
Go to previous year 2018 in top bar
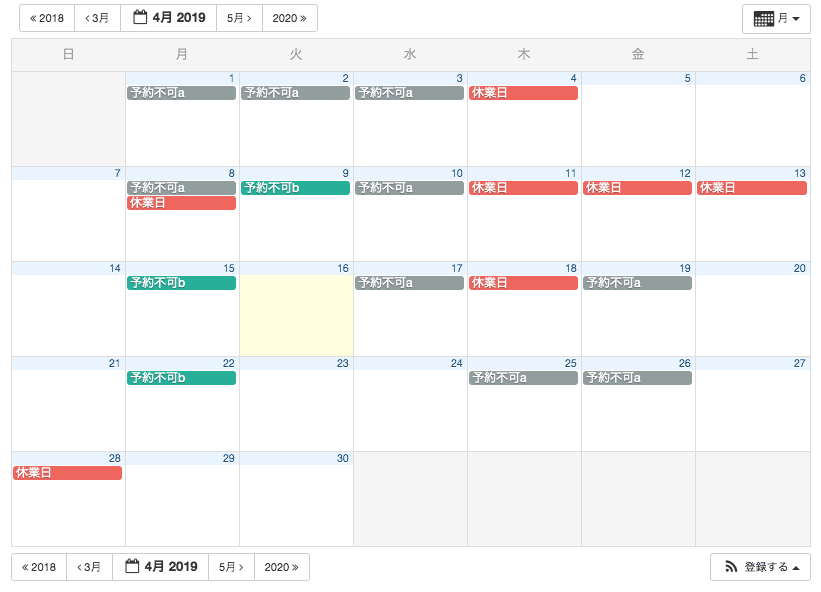[x=47, y=18]
